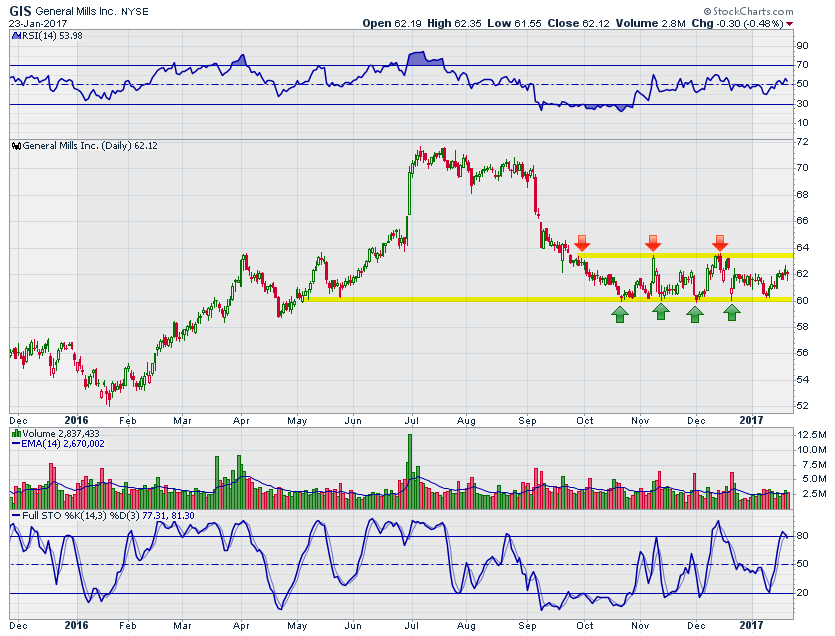Click the RSI(14) 53.98 label

51,36
